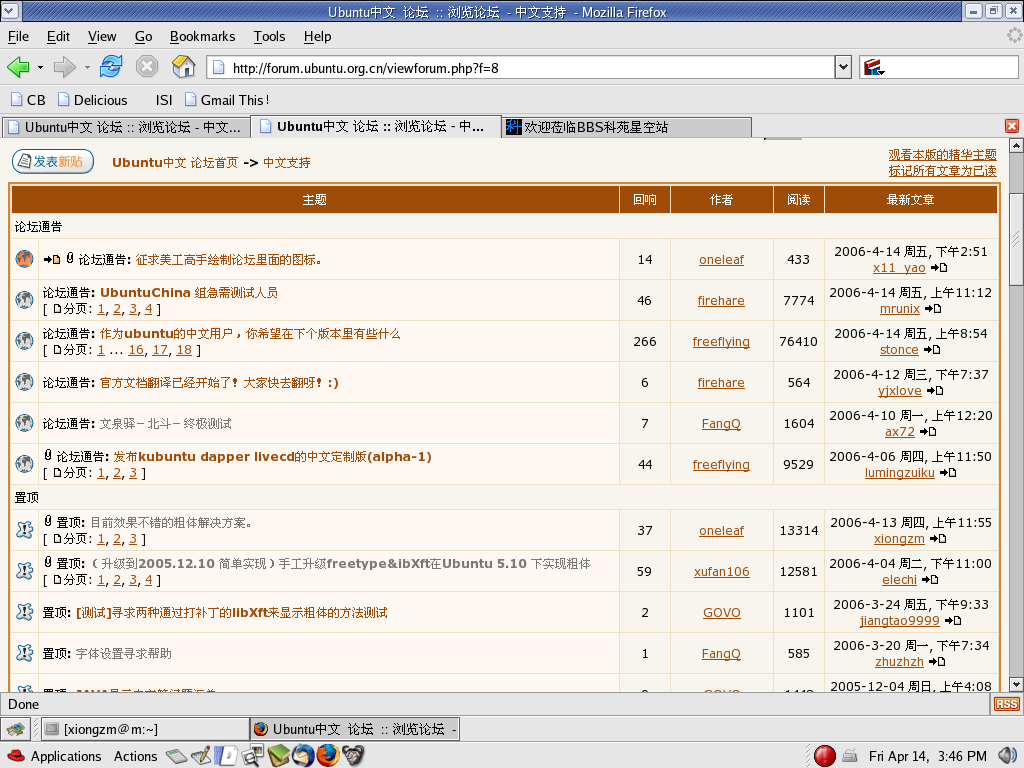Image resolution: width=1024 pixels, height=768 pixels.
Task: Click the Stop loading toolbar icon
Action: 147,67
